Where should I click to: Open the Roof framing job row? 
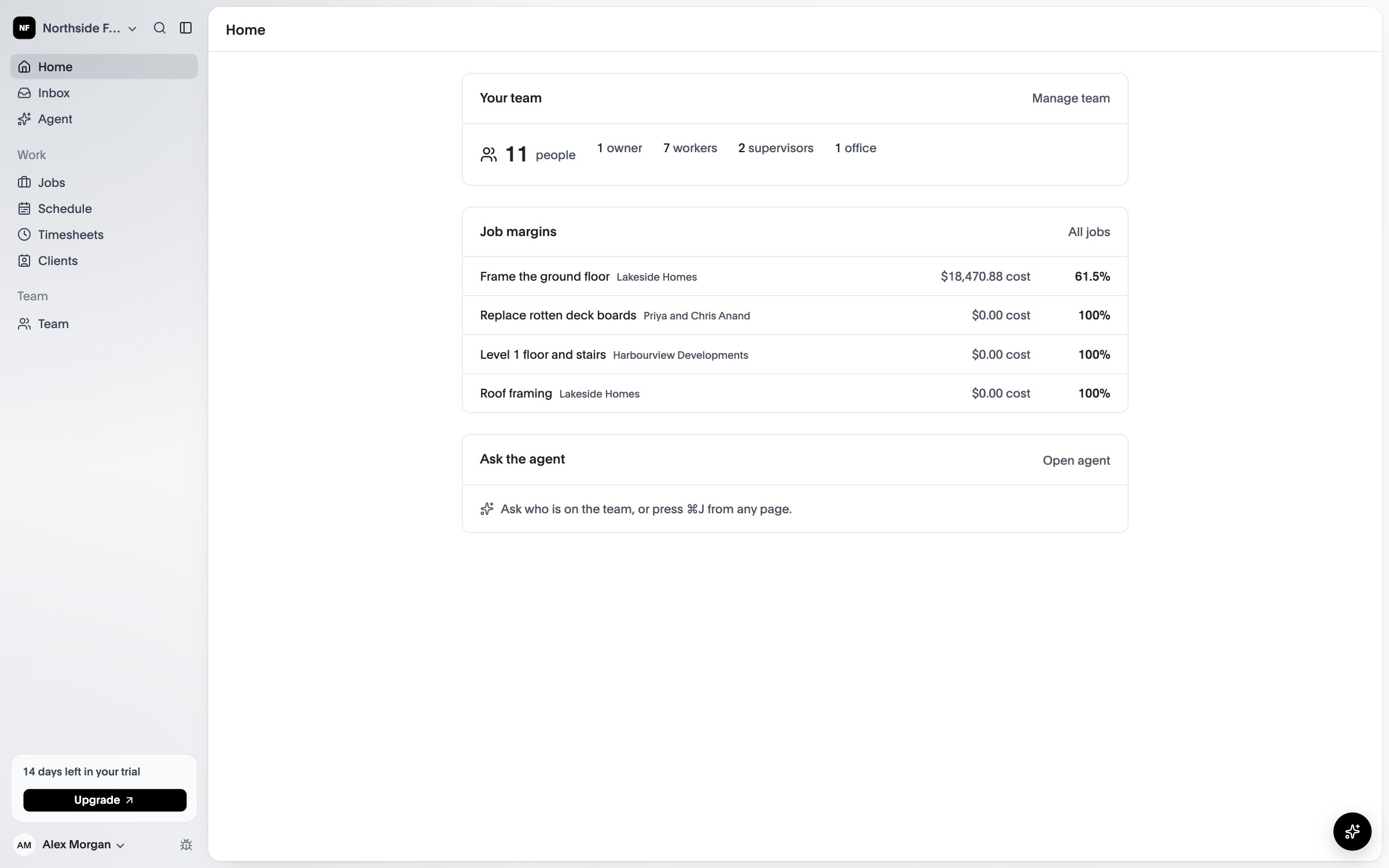pyautogui.click(x=795, y=393)
